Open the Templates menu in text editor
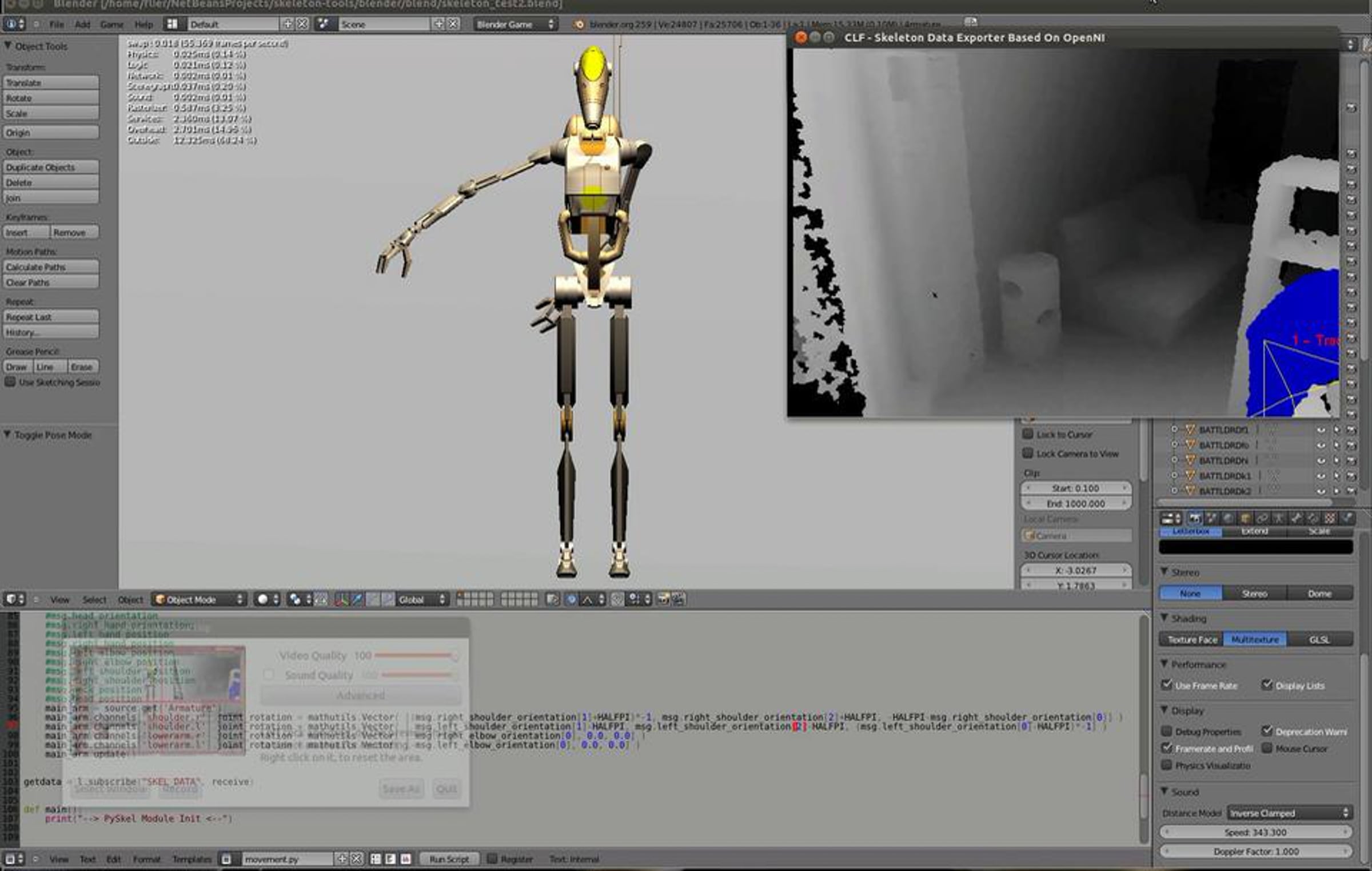 click(x=192, y=859)
